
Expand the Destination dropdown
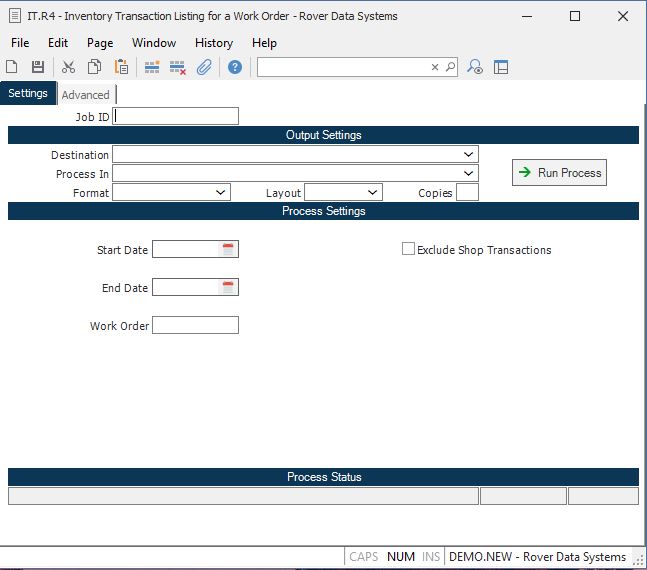coord(469,155)
